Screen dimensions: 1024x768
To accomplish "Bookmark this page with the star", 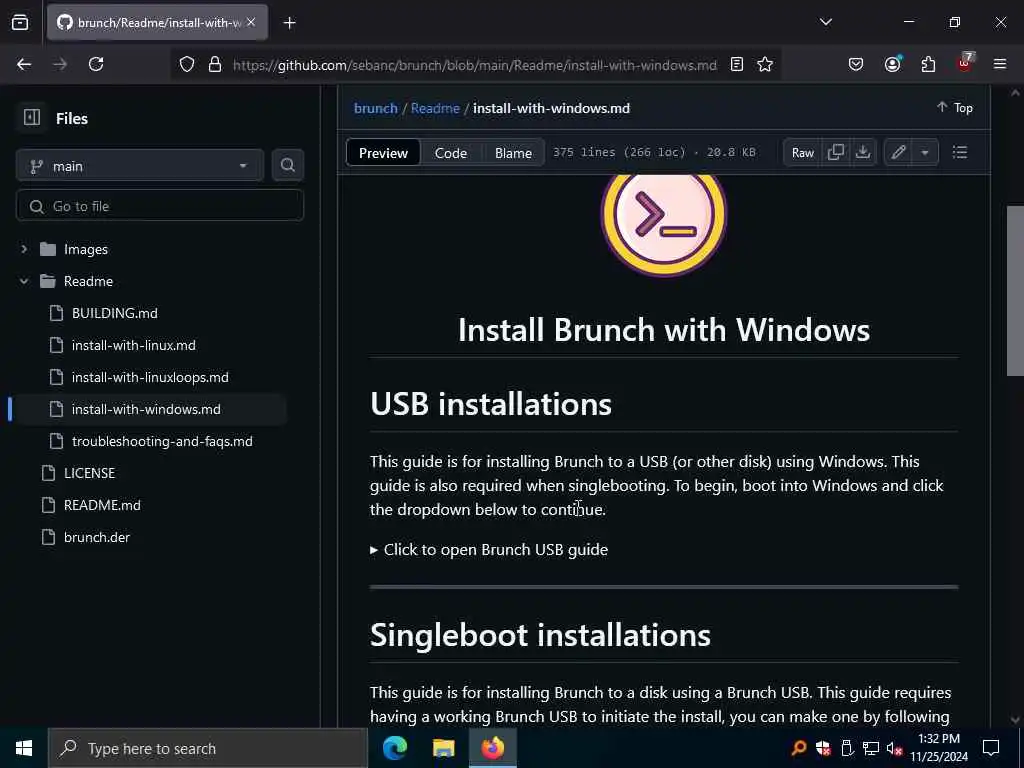I will coord(765,64).
